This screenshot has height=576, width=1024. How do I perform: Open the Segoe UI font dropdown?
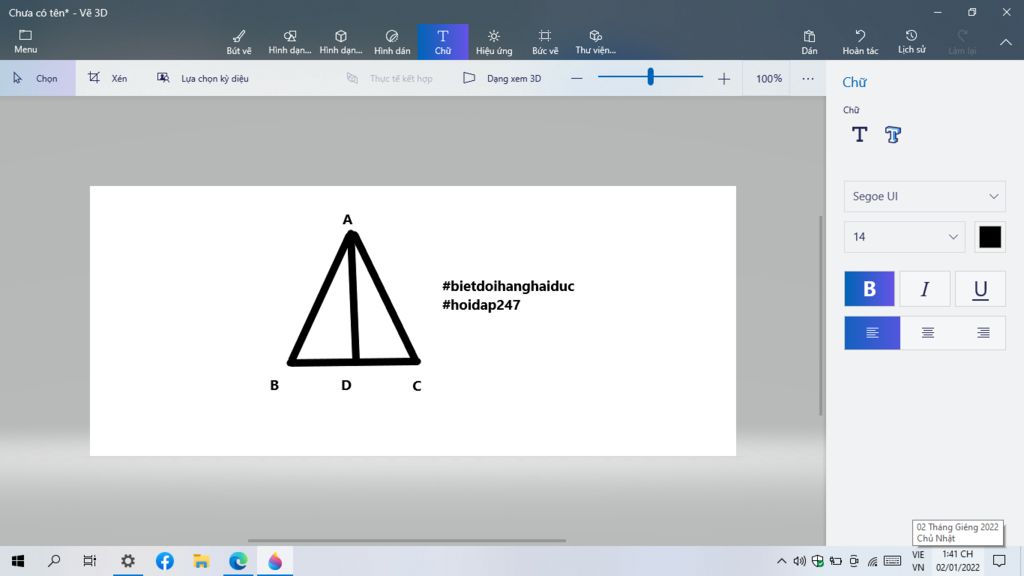click(925, 197)
